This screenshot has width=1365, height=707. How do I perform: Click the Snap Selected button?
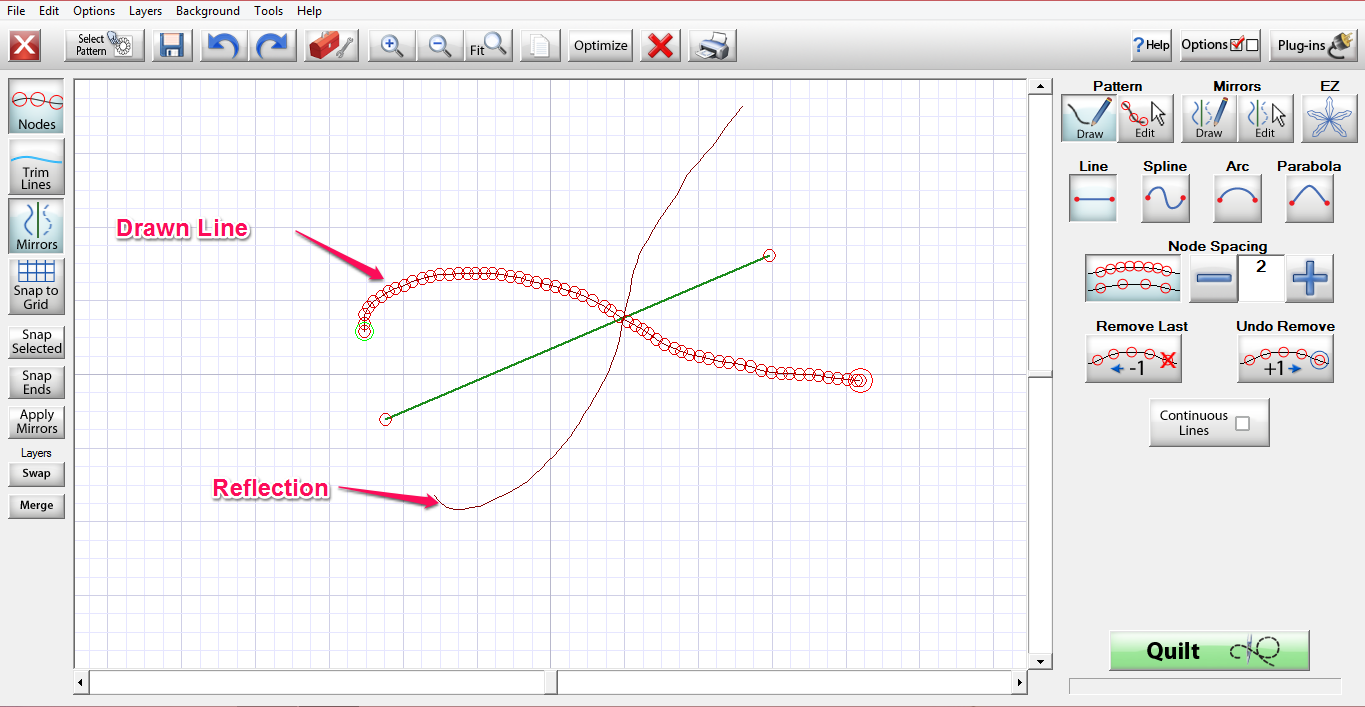(x=37, y=342)
